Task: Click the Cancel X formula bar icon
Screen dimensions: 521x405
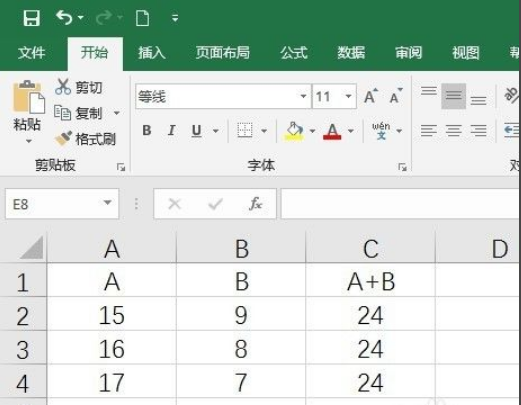Action: (174, 203)
